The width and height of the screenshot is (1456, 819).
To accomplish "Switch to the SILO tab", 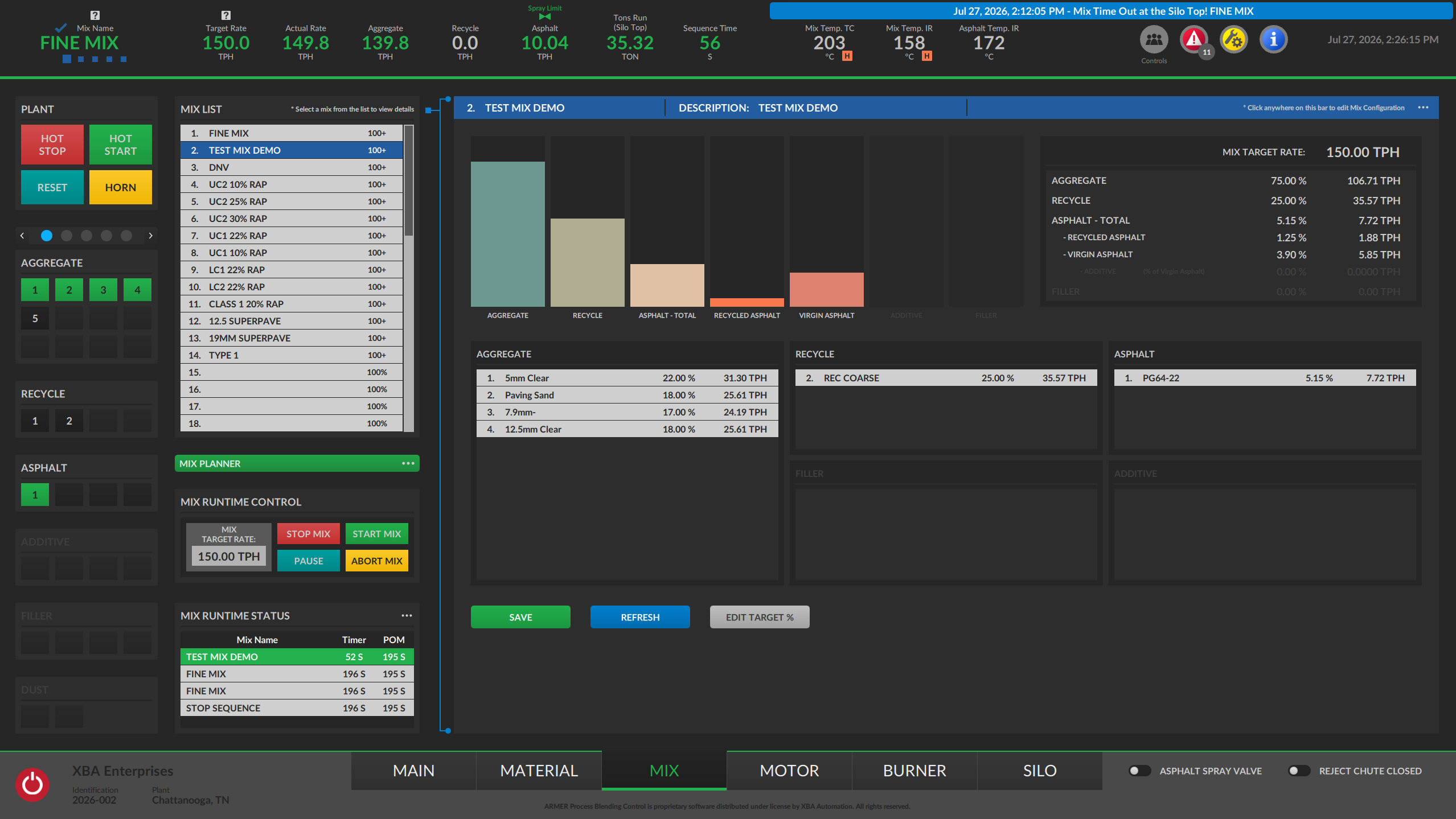I will point(1040,771).
